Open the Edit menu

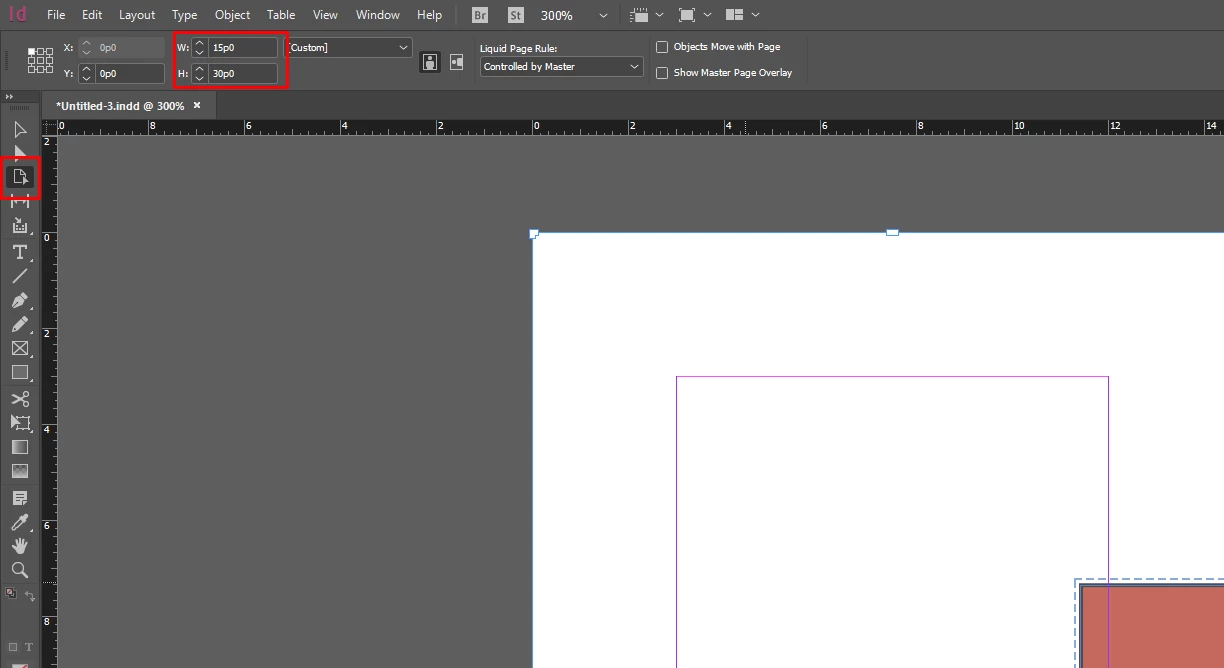click(92, 15)
